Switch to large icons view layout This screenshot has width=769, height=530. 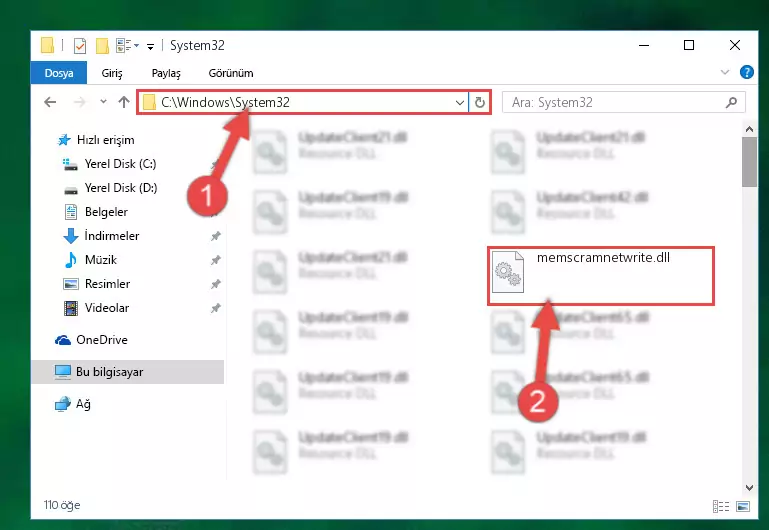pyautogui.click(x=743, y=506)
